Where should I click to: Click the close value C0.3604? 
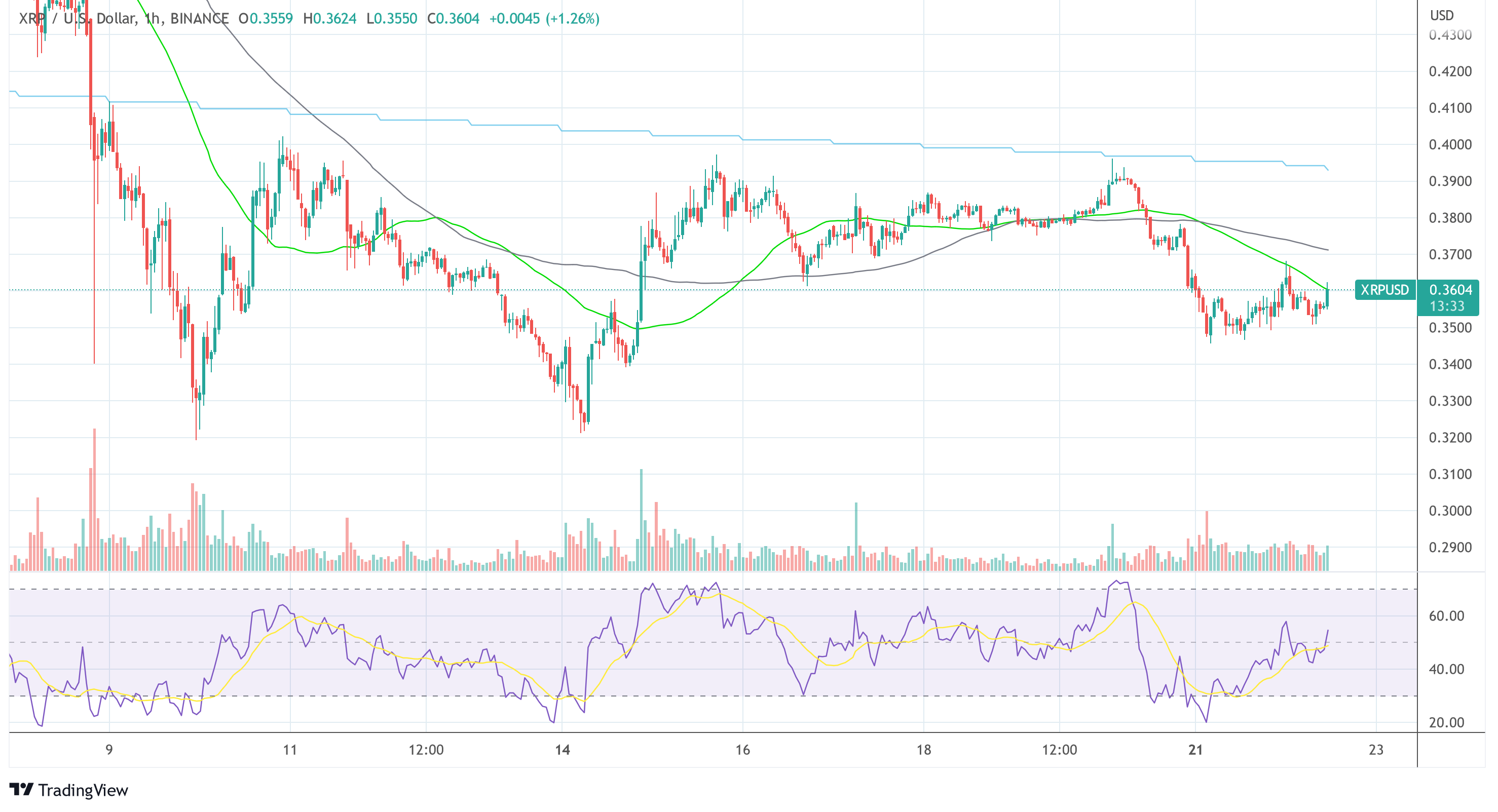tap(454, 19)
